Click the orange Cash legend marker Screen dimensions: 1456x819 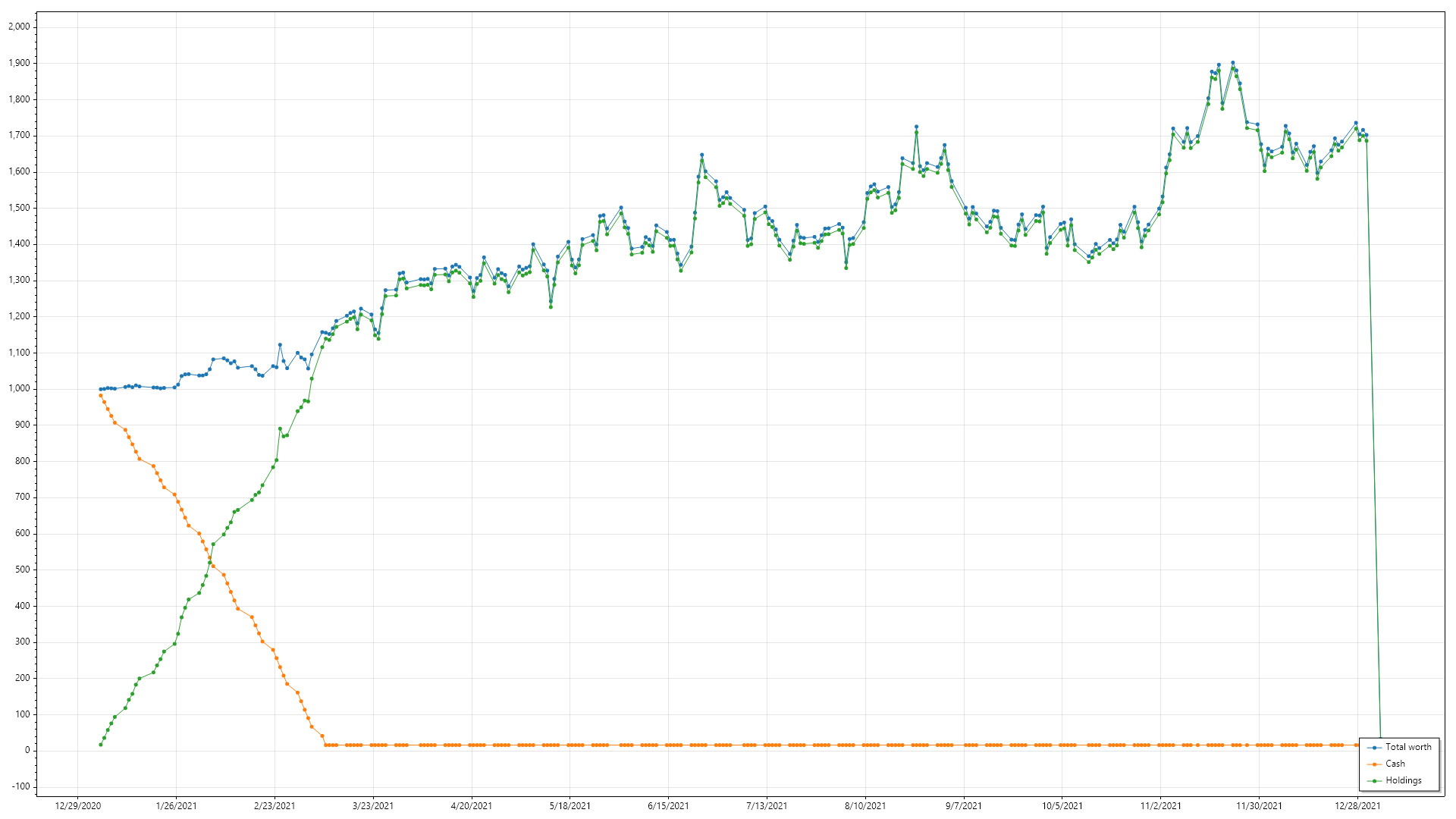point(1375,764)
